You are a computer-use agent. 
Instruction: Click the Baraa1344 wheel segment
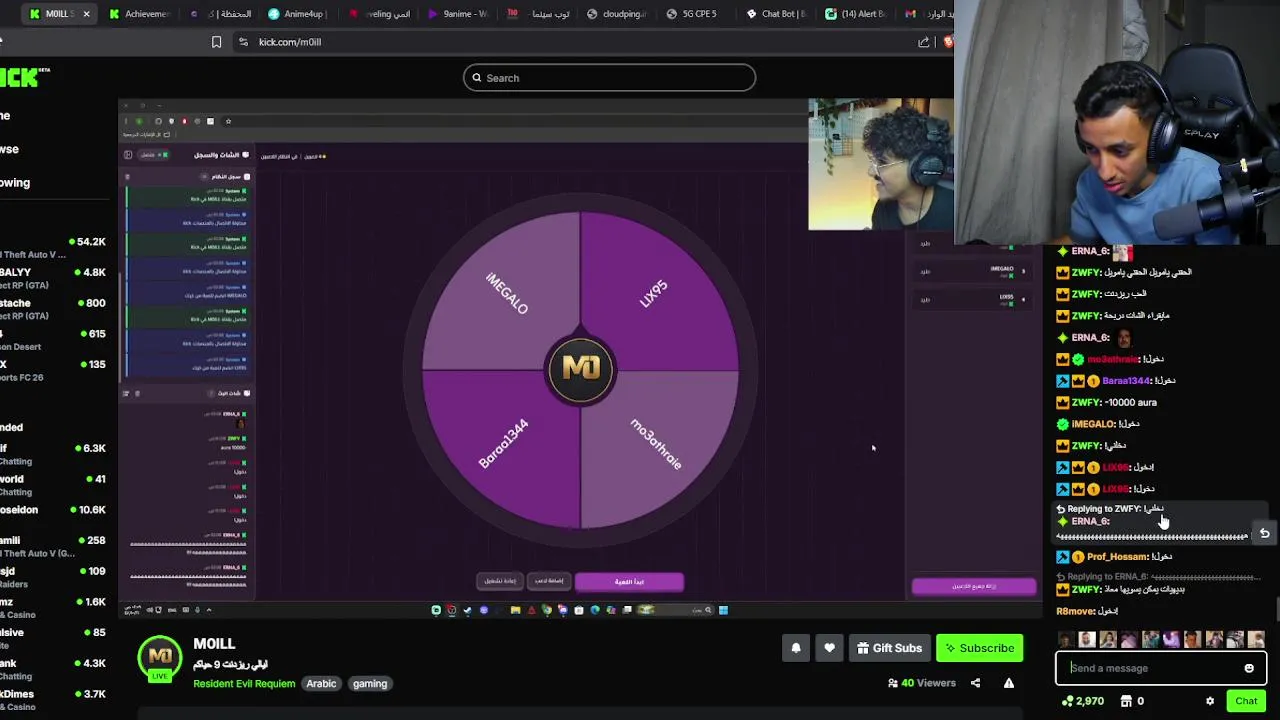point(503,444)
